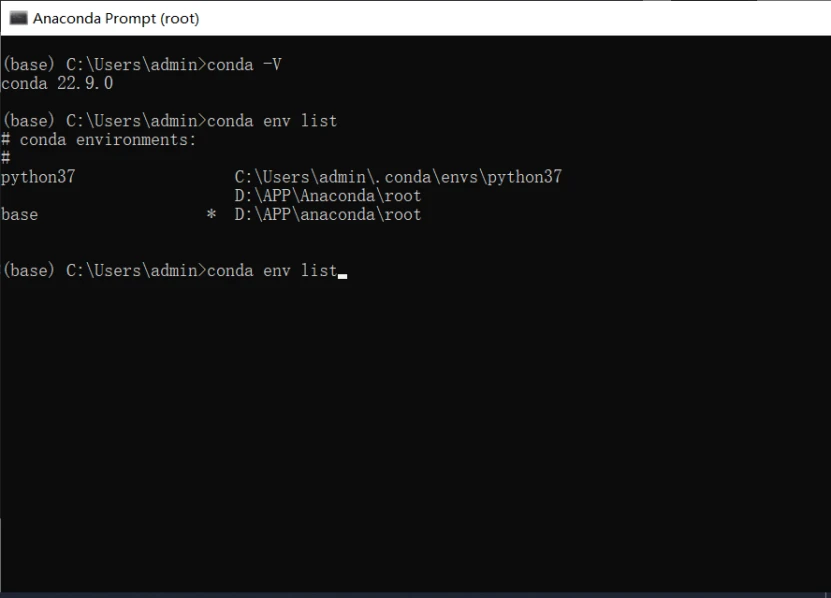Click the "# conda environments:" header line

click(99, 140)
